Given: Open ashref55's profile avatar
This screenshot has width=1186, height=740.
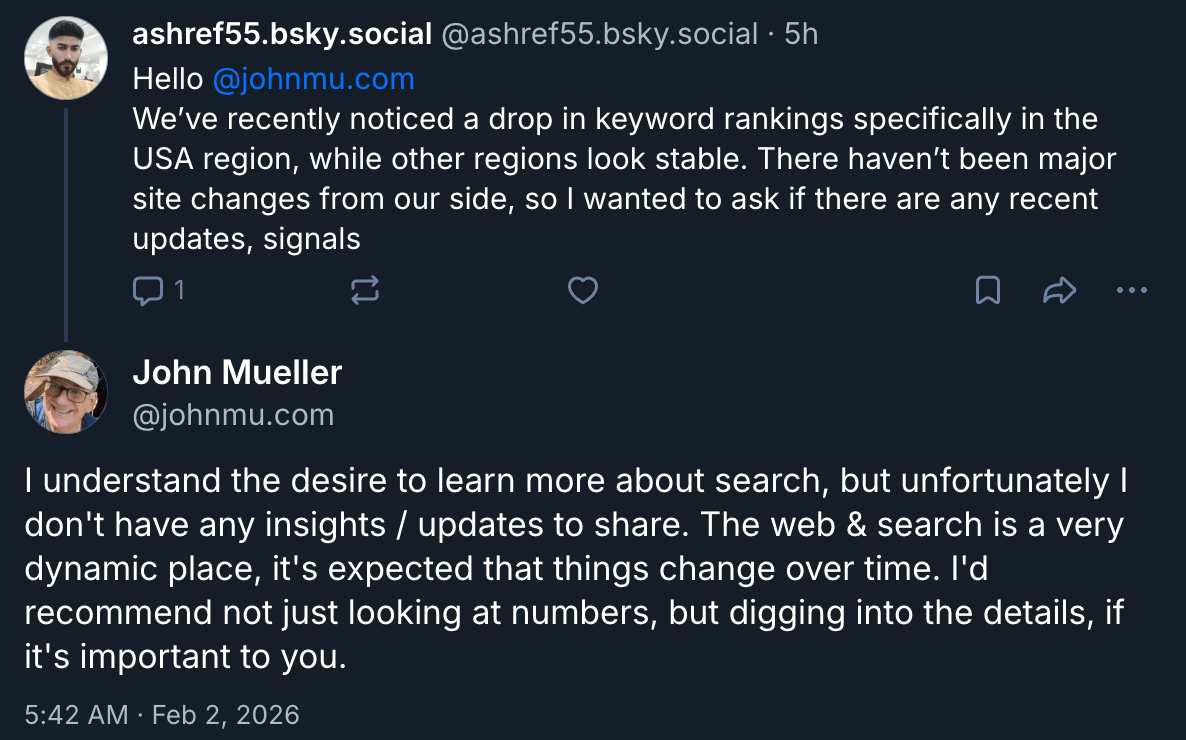Looking at the screenshot, I should point(65,58).
